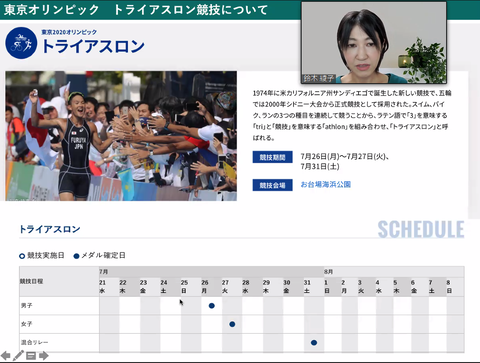
Task: Click the 混合リレー medal dot on July 31
Action: coord(314,342)
